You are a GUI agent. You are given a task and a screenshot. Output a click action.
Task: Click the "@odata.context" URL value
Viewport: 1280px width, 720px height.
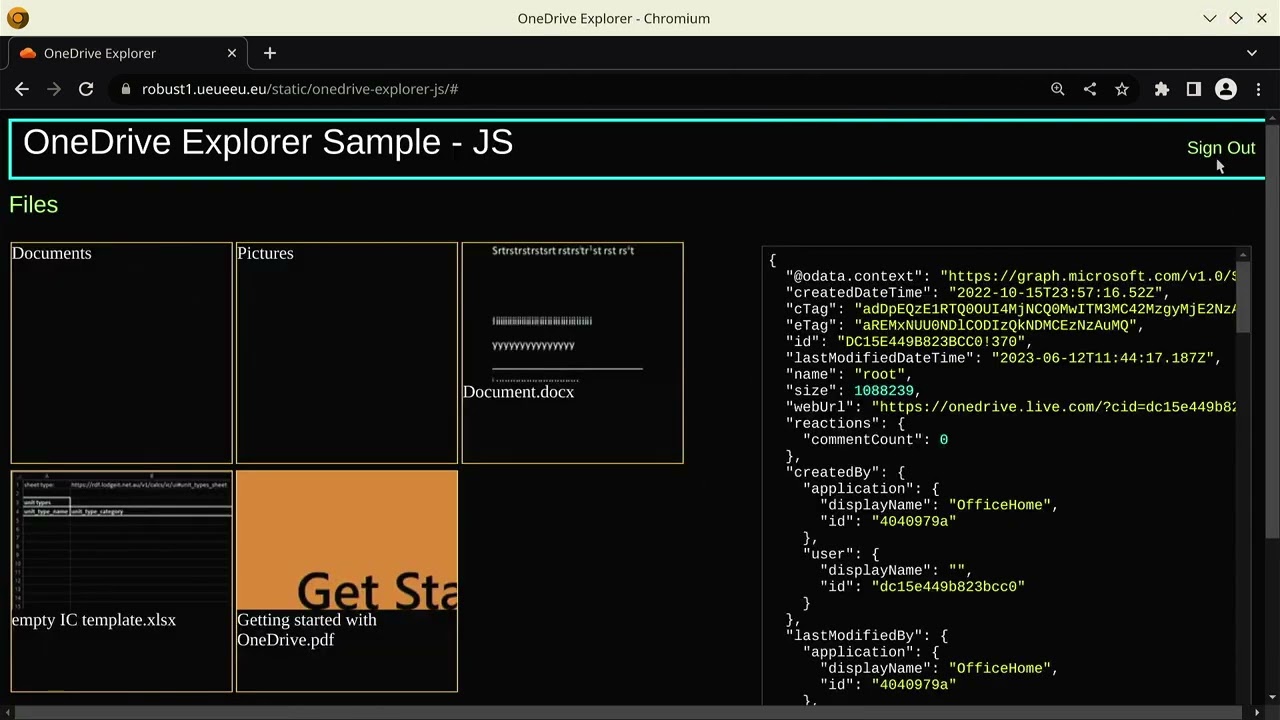pos(1088,276)
